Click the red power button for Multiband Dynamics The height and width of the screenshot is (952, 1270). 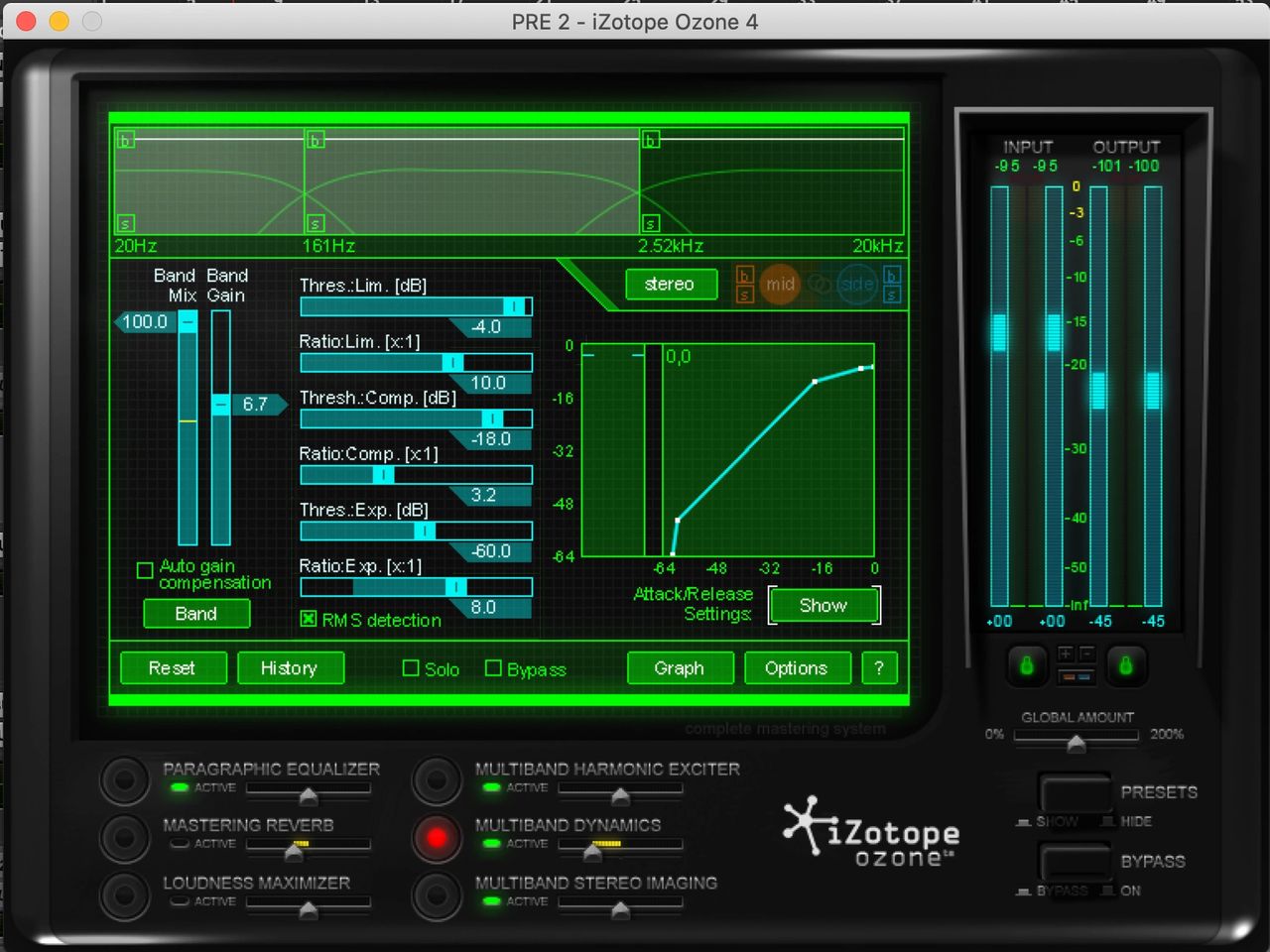[437, 837]
